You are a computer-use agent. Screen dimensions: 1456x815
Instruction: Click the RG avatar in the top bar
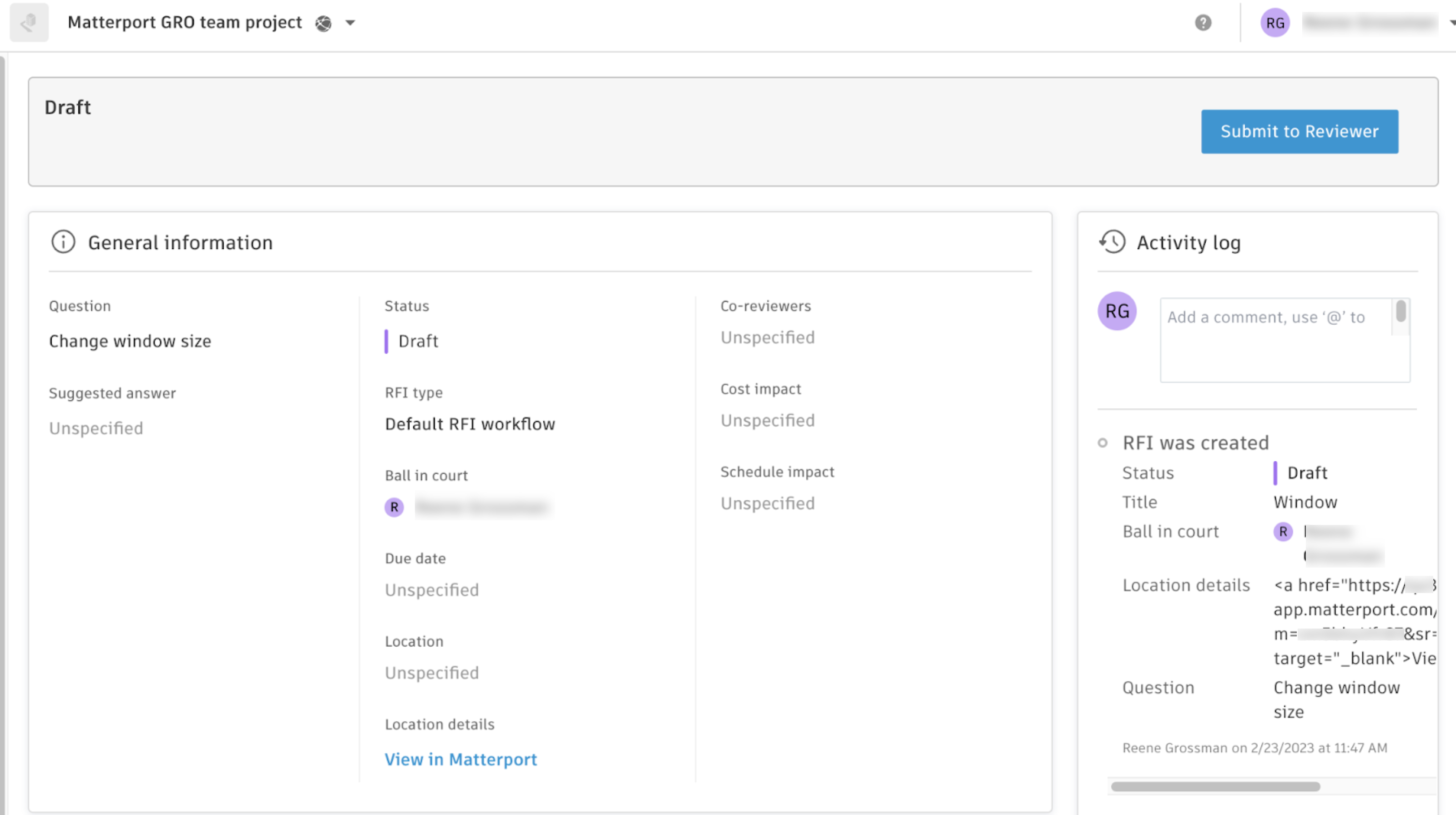[x=1275, y=23]
